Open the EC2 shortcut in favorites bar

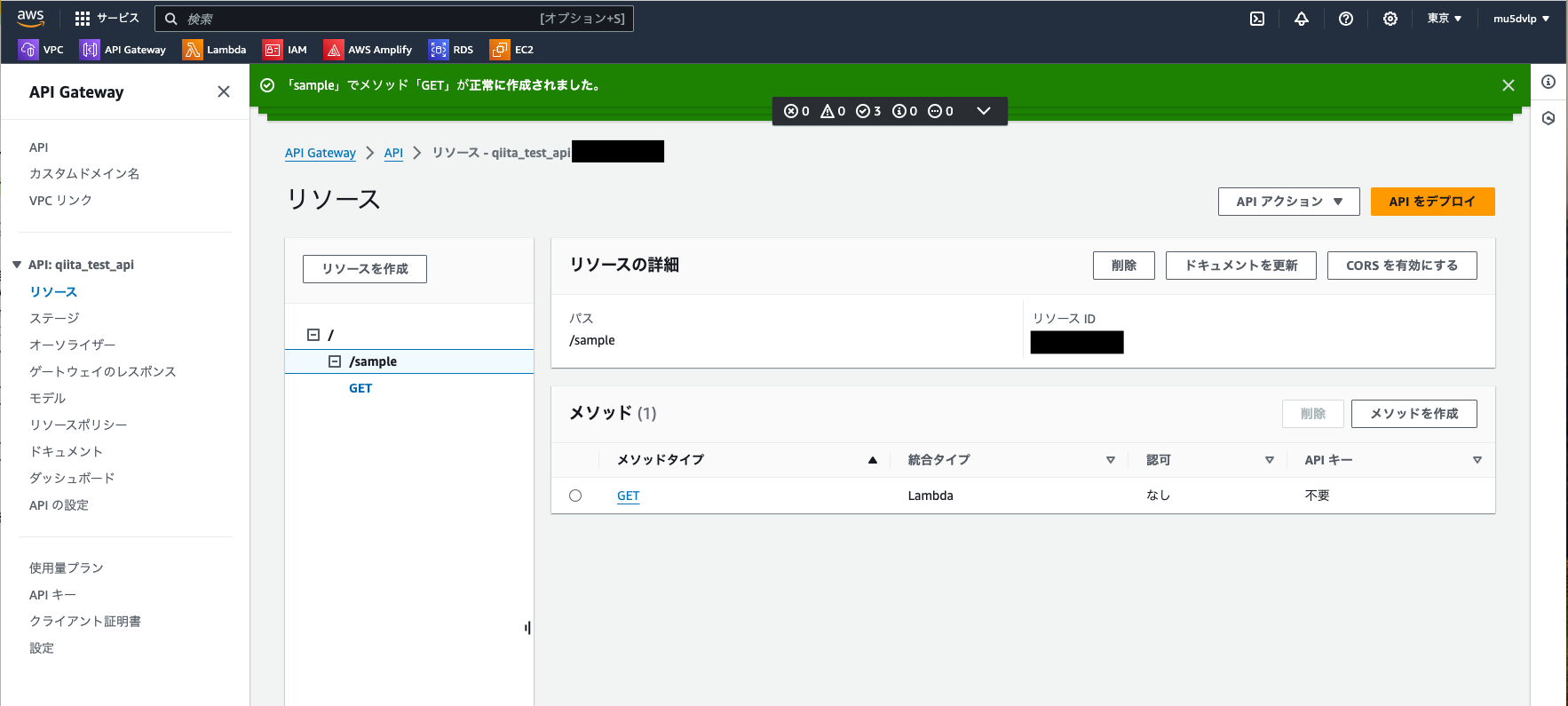tap(512, 50)
